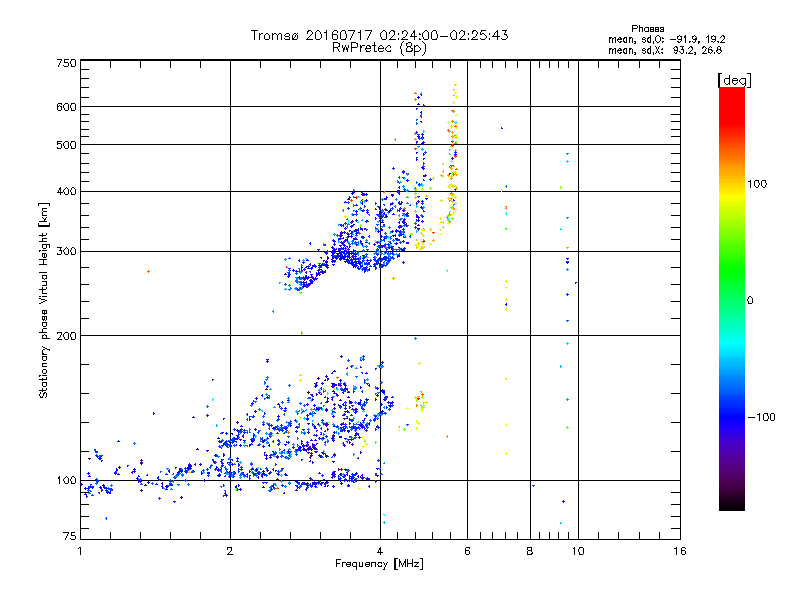The width and height of the screenshot is (800, 600).
Task: Click the y-axis tick label '75'
Action: pyautogui.click(x=69, y=536)
